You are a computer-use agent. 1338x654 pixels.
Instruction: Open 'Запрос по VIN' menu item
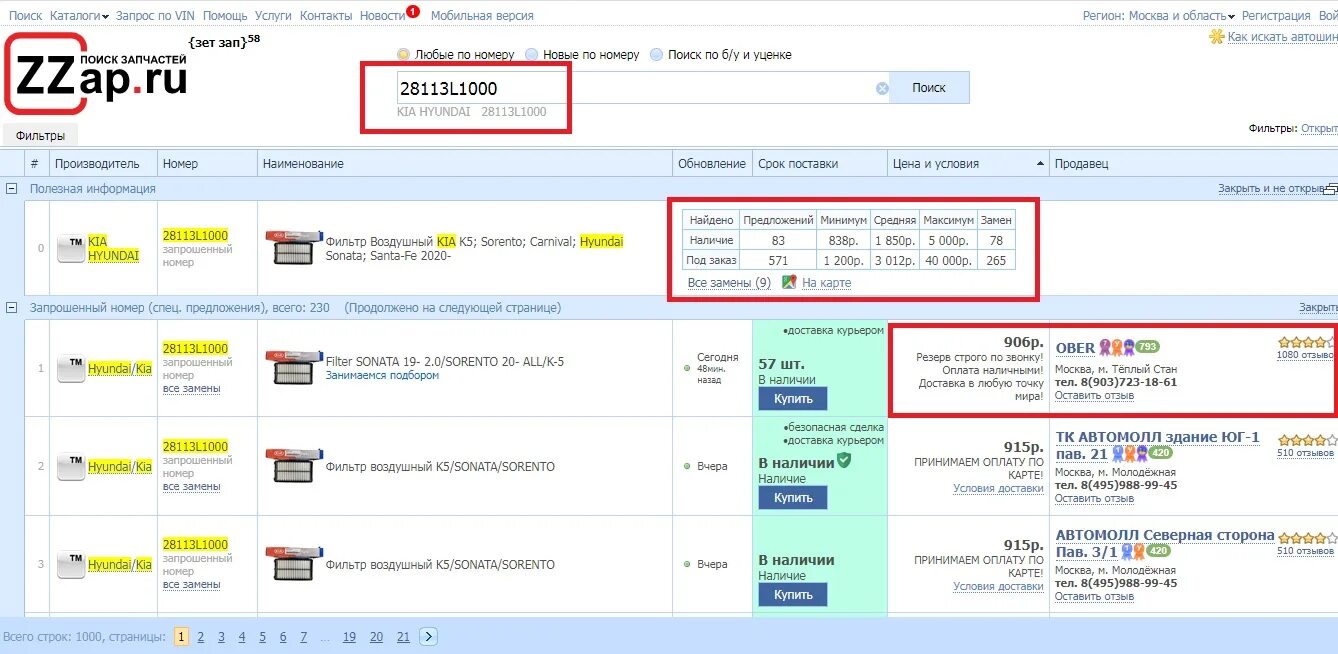(x=156, y=16)
